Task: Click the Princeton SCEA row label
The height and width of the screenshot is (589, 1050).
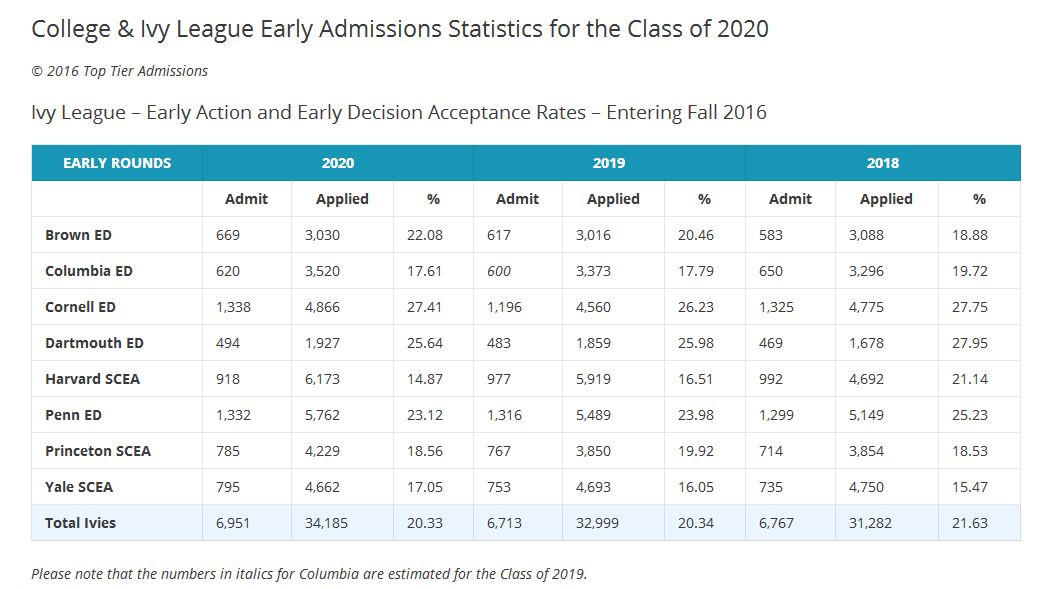Action: (98, 451)
